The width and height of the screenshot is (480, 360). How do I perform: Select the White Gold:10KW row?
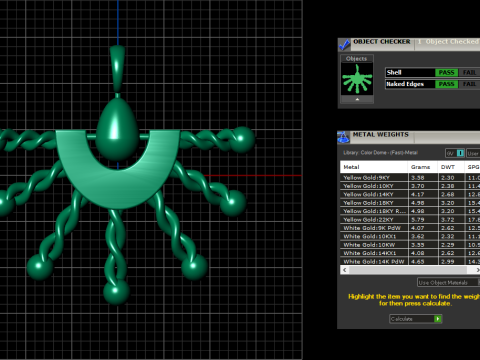tap(410, 245)
